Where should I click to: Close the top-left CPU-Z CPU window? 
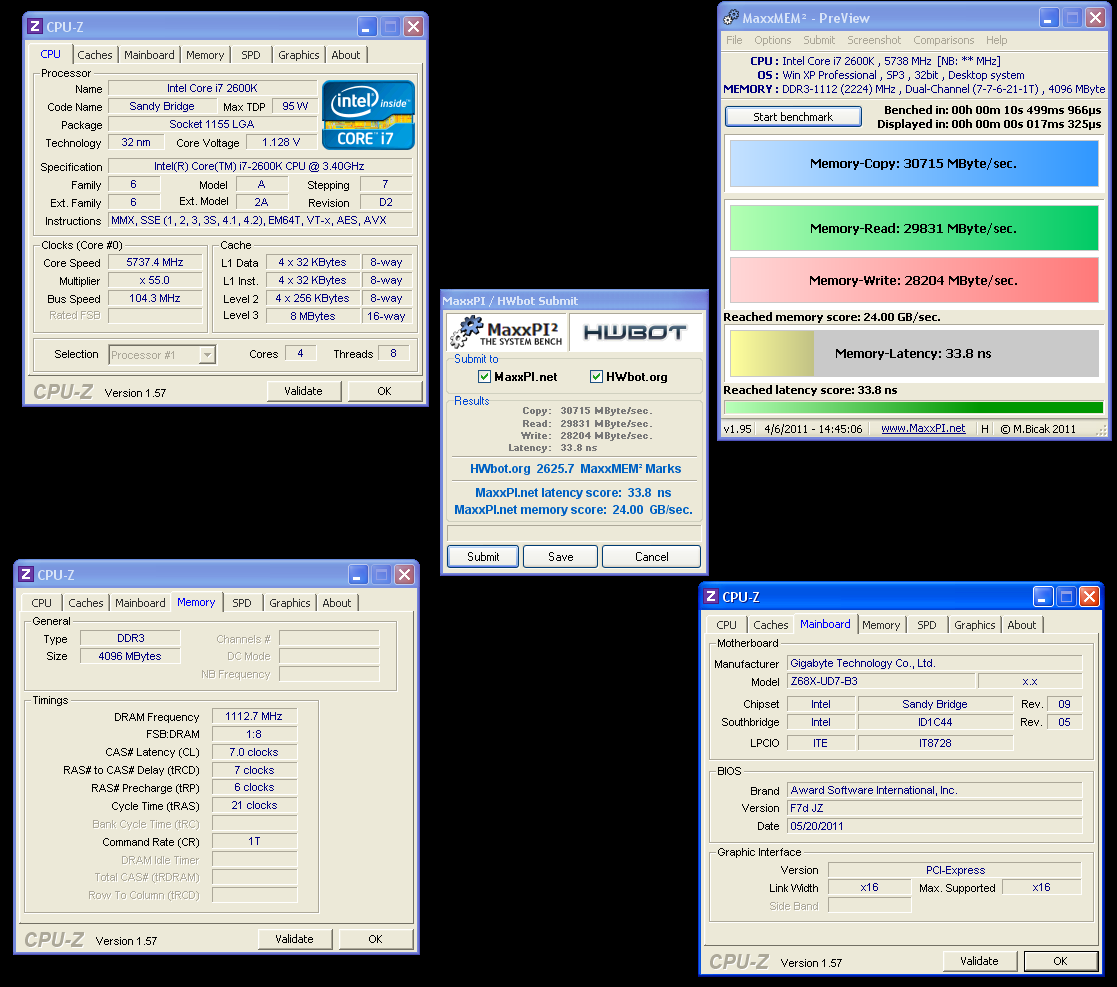413,26
